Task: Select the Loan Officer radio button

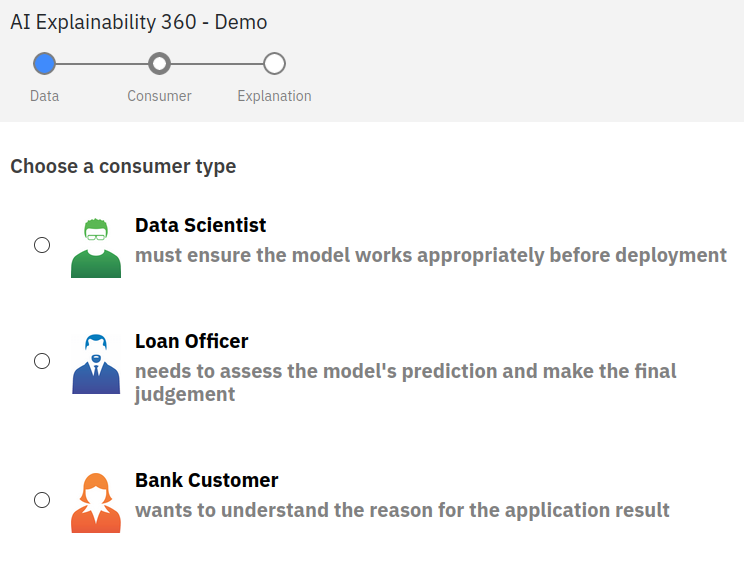Action: [x=42, y=361]
